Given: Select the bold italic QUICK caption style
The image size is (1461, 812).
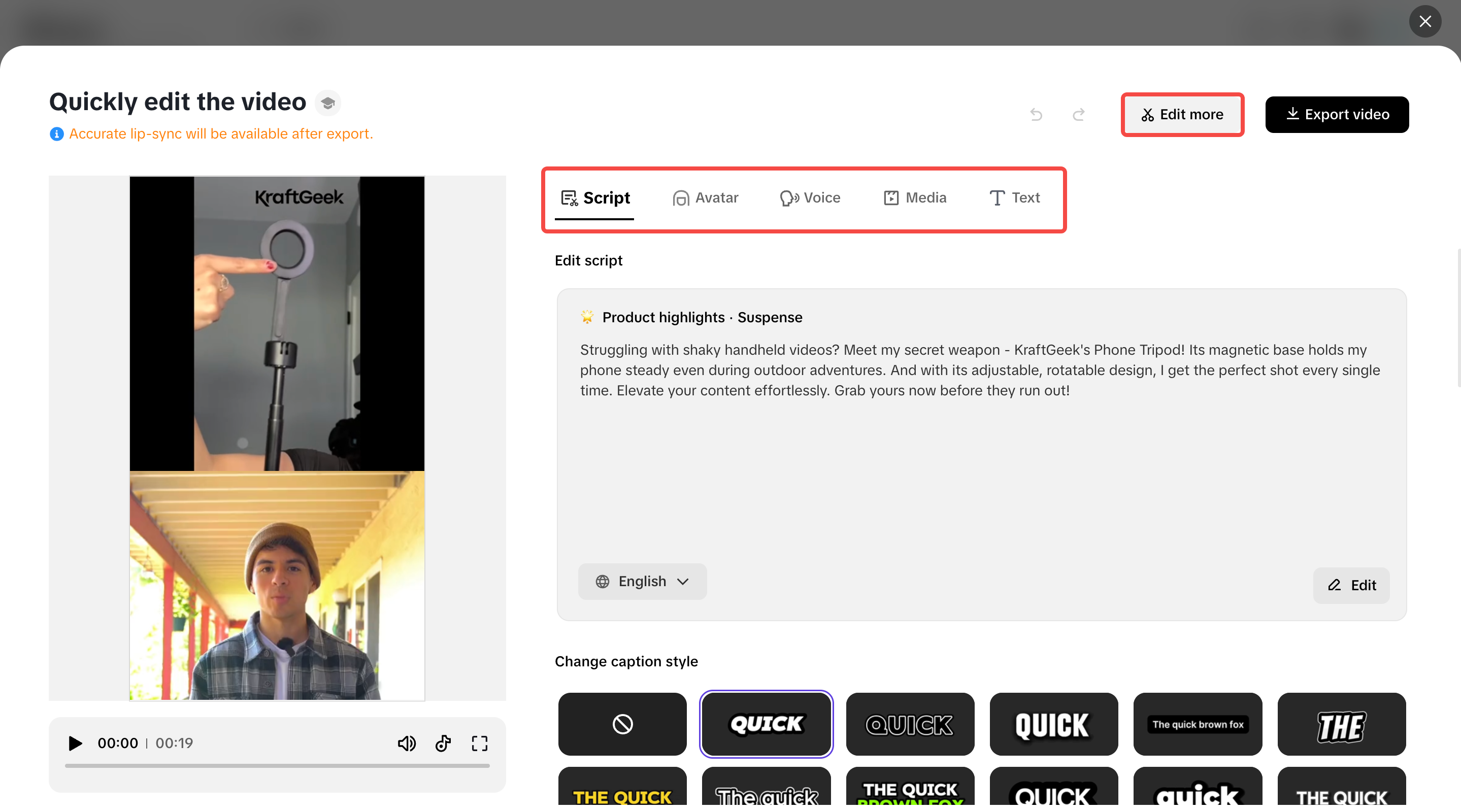Looking at the screenshot, I should coord(766,724).
